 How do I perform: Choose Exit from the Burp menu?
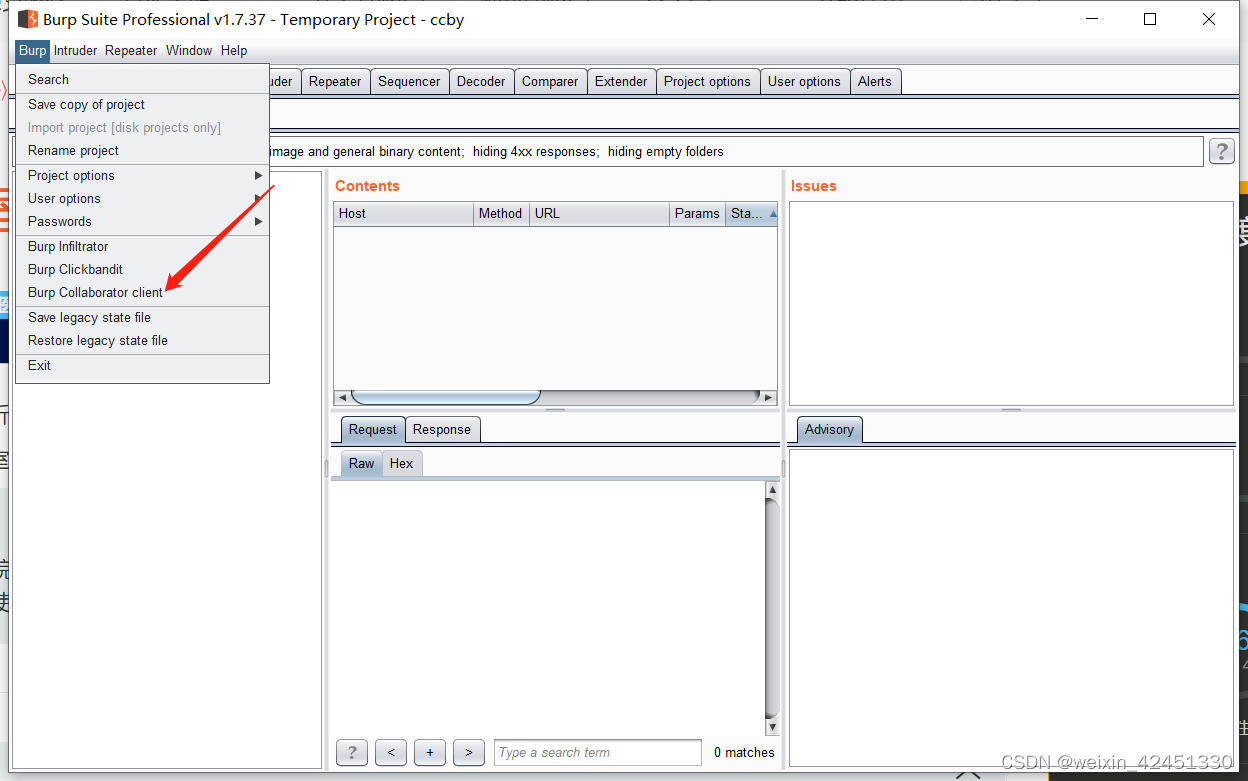pyautogui.click(x=142, y=365)
